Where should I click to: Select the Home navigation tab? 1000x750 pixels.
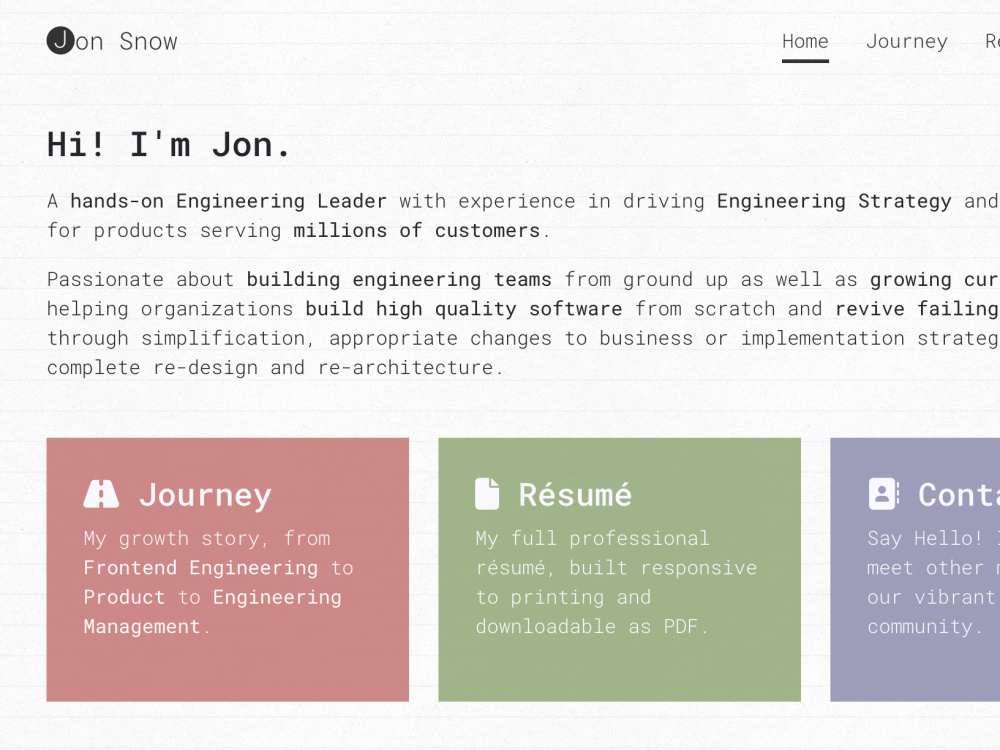click(805, 41)
